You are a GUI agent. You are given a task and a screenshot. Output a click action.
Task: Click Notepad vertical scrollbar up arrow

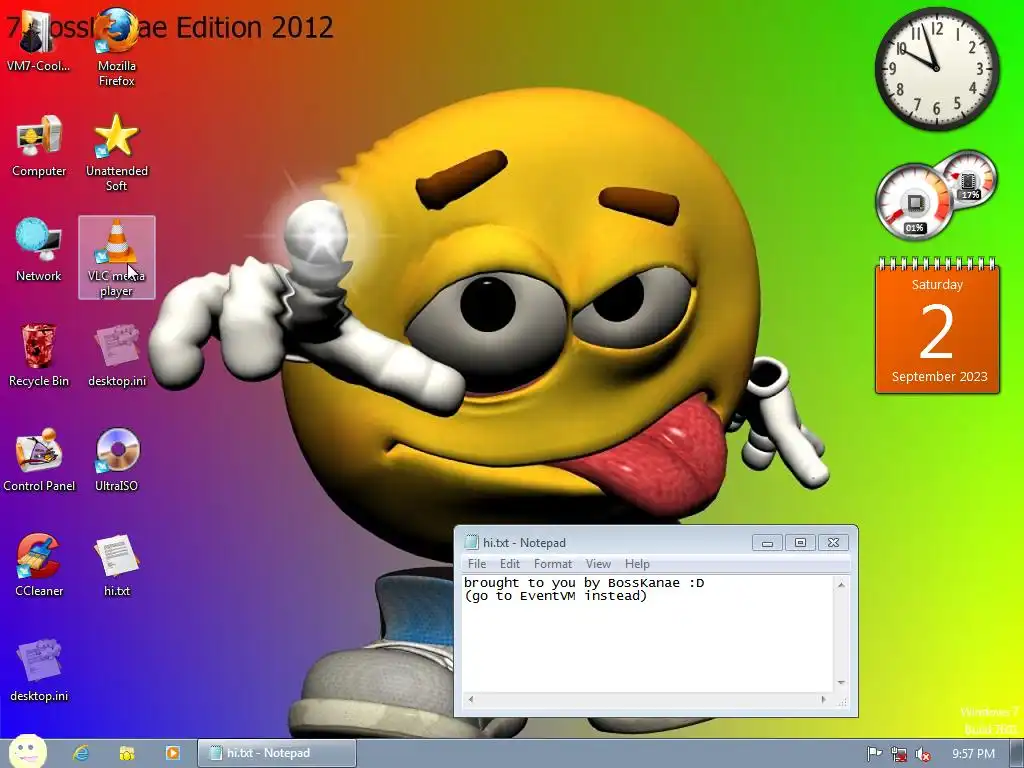(x=841, y=584)
